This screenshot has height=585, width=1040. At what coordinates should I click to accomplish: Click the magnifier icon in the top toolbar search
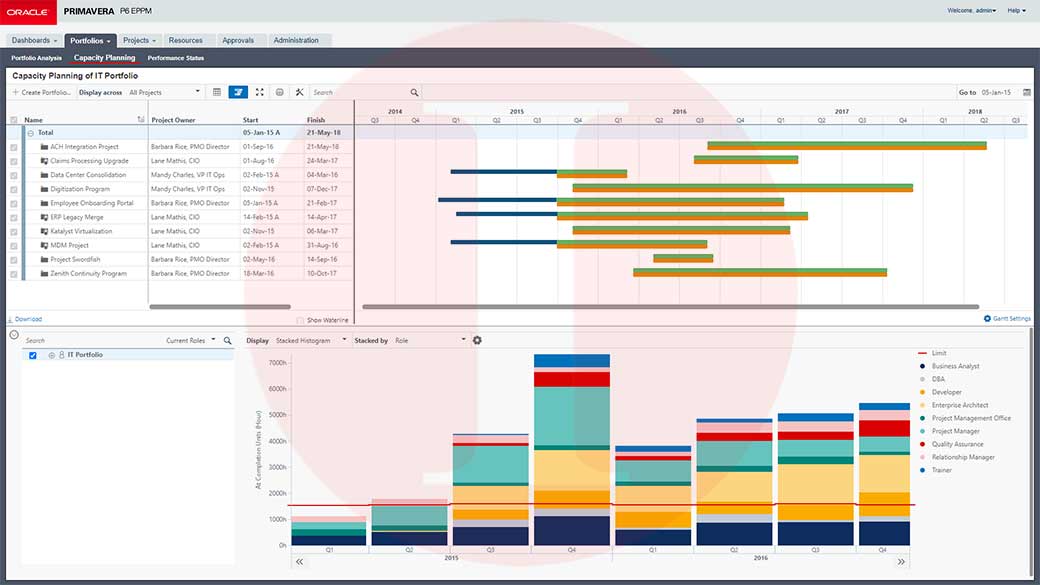tap(415, 92)
